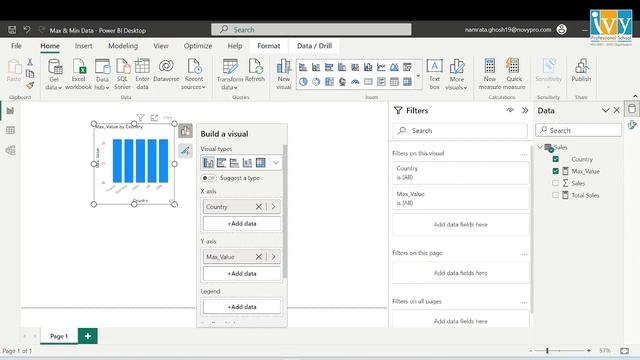Open Get data in the ribbon
This screenshot has width=640, height=360.
54,74
